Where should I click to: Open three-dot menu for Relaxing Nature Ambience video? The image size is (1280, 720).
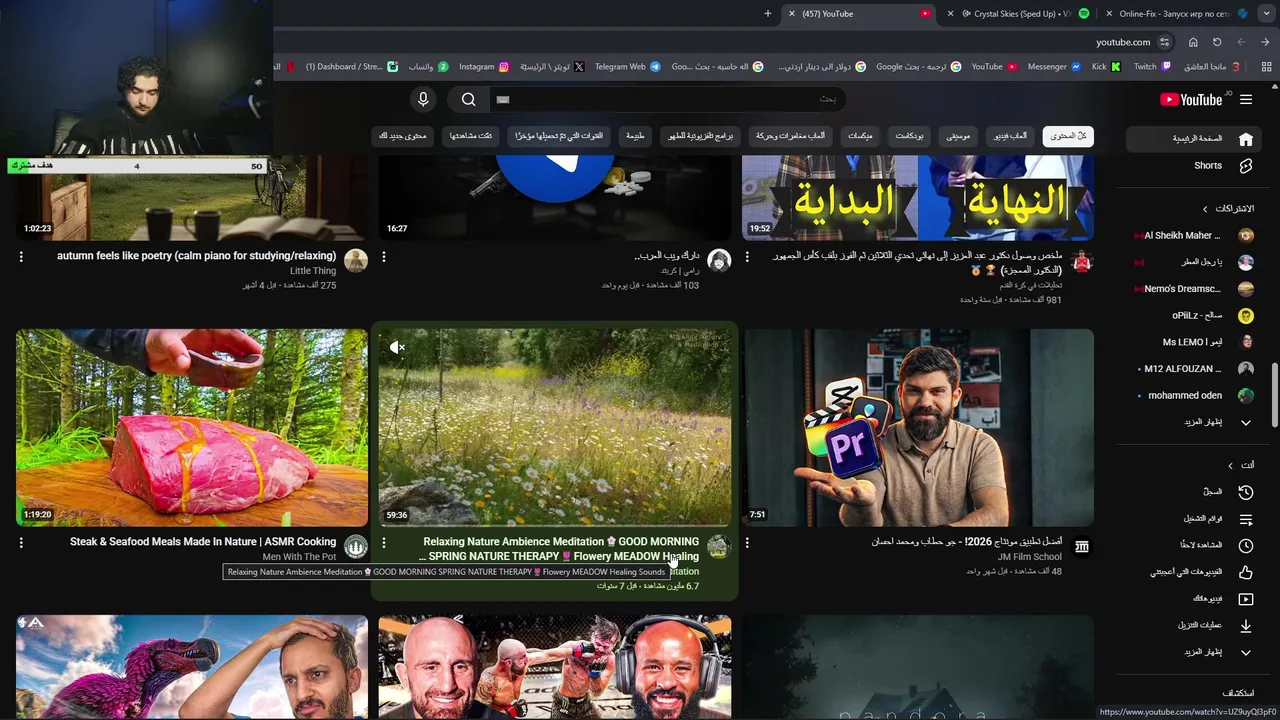coord(384,543)
